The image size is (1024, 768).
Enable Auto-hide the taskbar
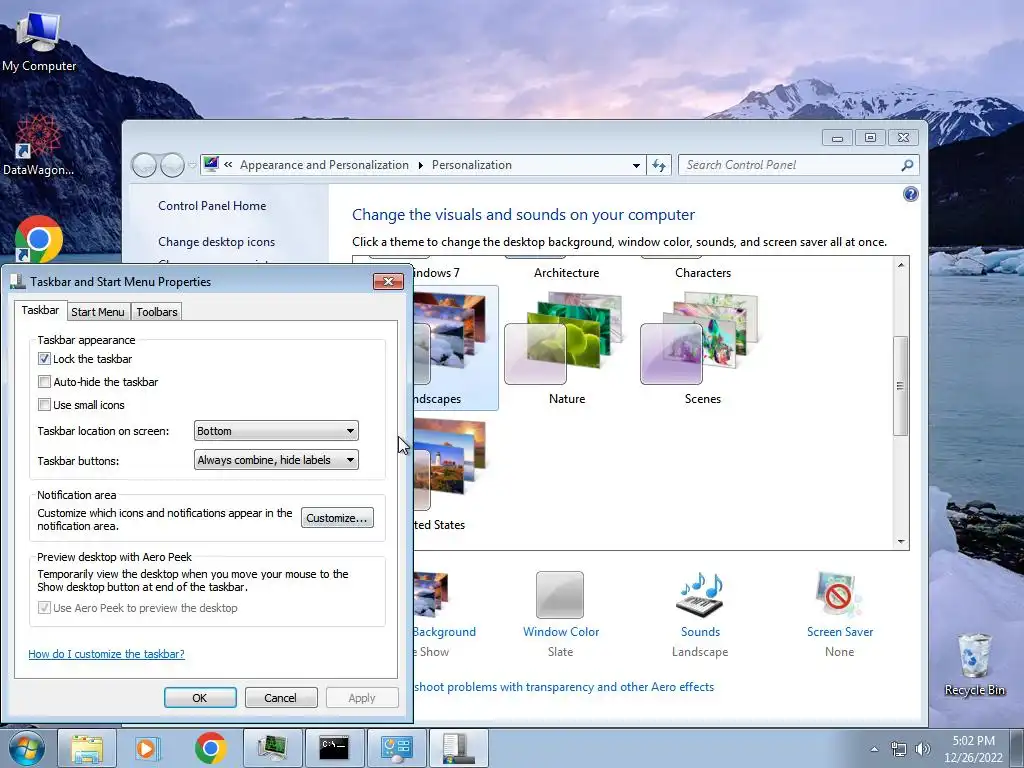(44, 381)
